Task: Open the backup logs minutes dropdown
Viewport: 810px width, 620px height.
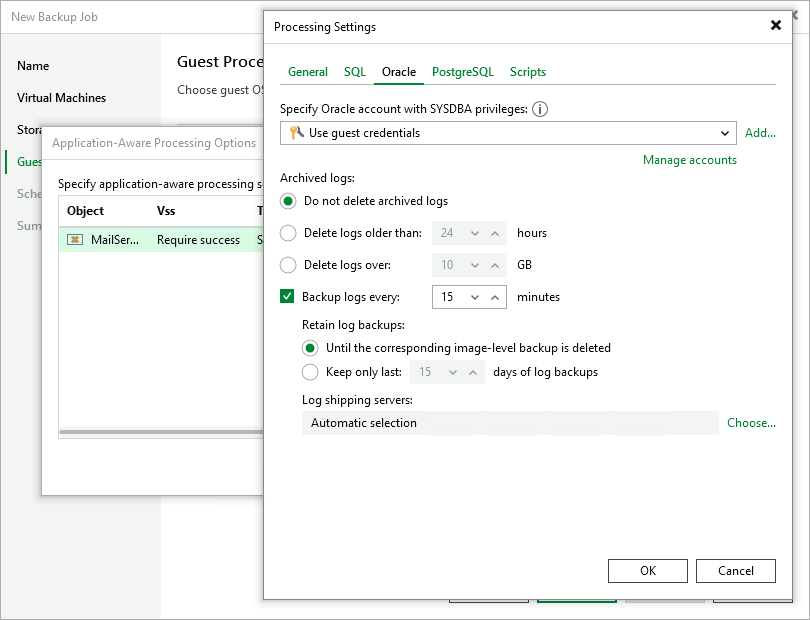Action: pyautogui.click(x=477, y=297)
